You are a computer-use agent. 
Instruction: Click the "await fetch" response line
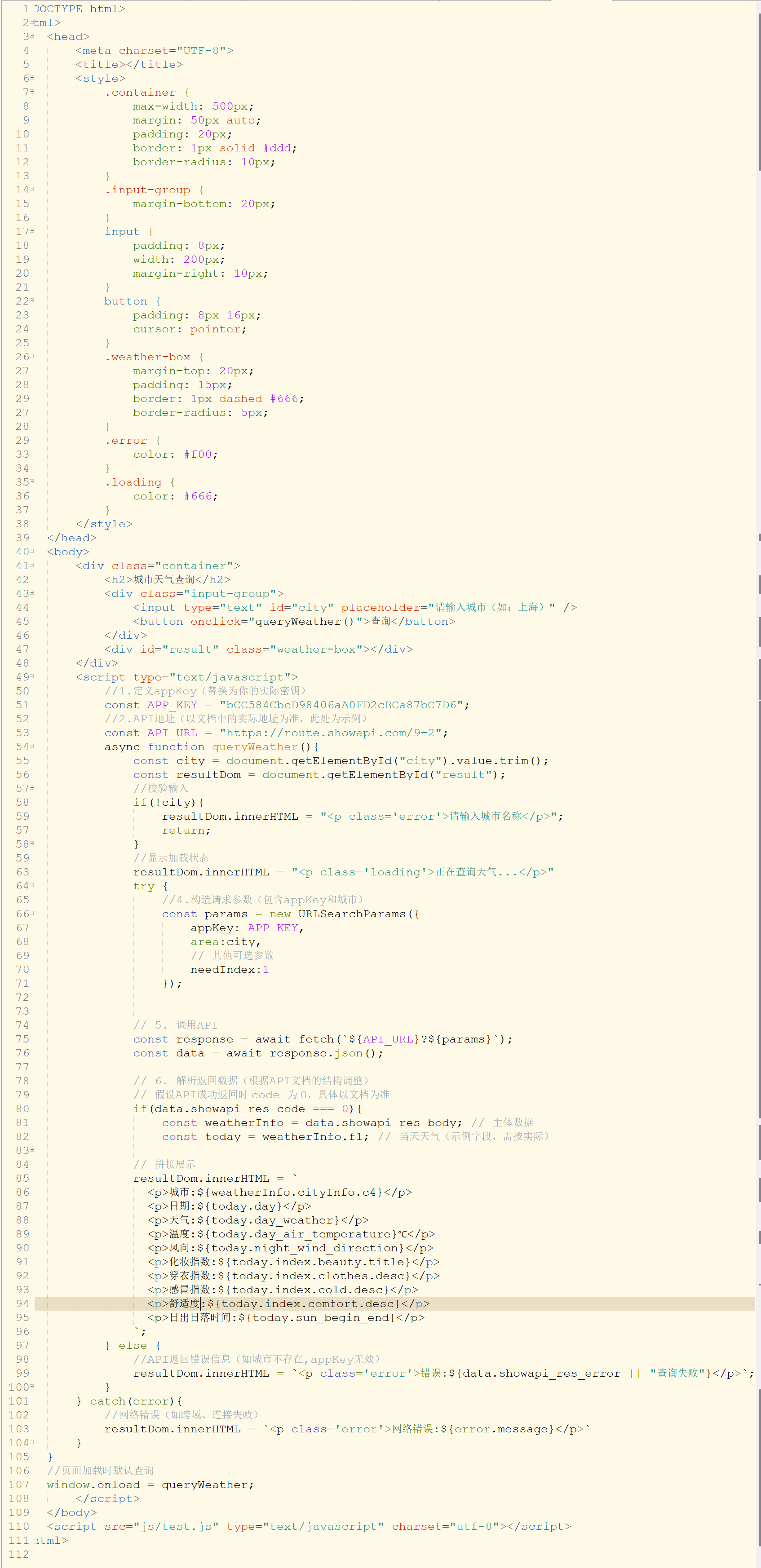click(323, 1039)
